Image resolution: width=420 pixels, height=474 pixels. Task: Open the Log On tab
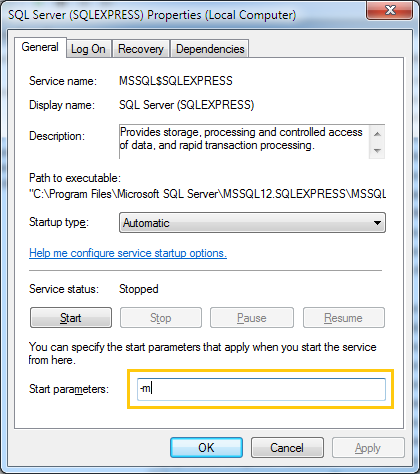pyautogui.click(x=88, y=49)
